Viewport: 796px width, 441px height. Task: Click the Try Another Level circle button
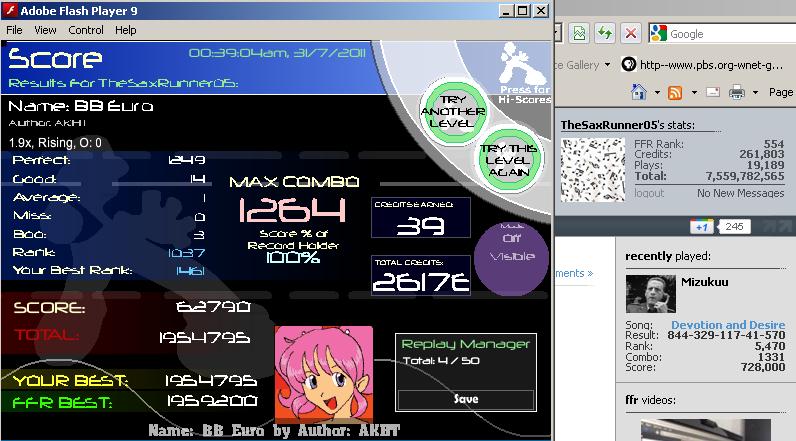point(453,112)
